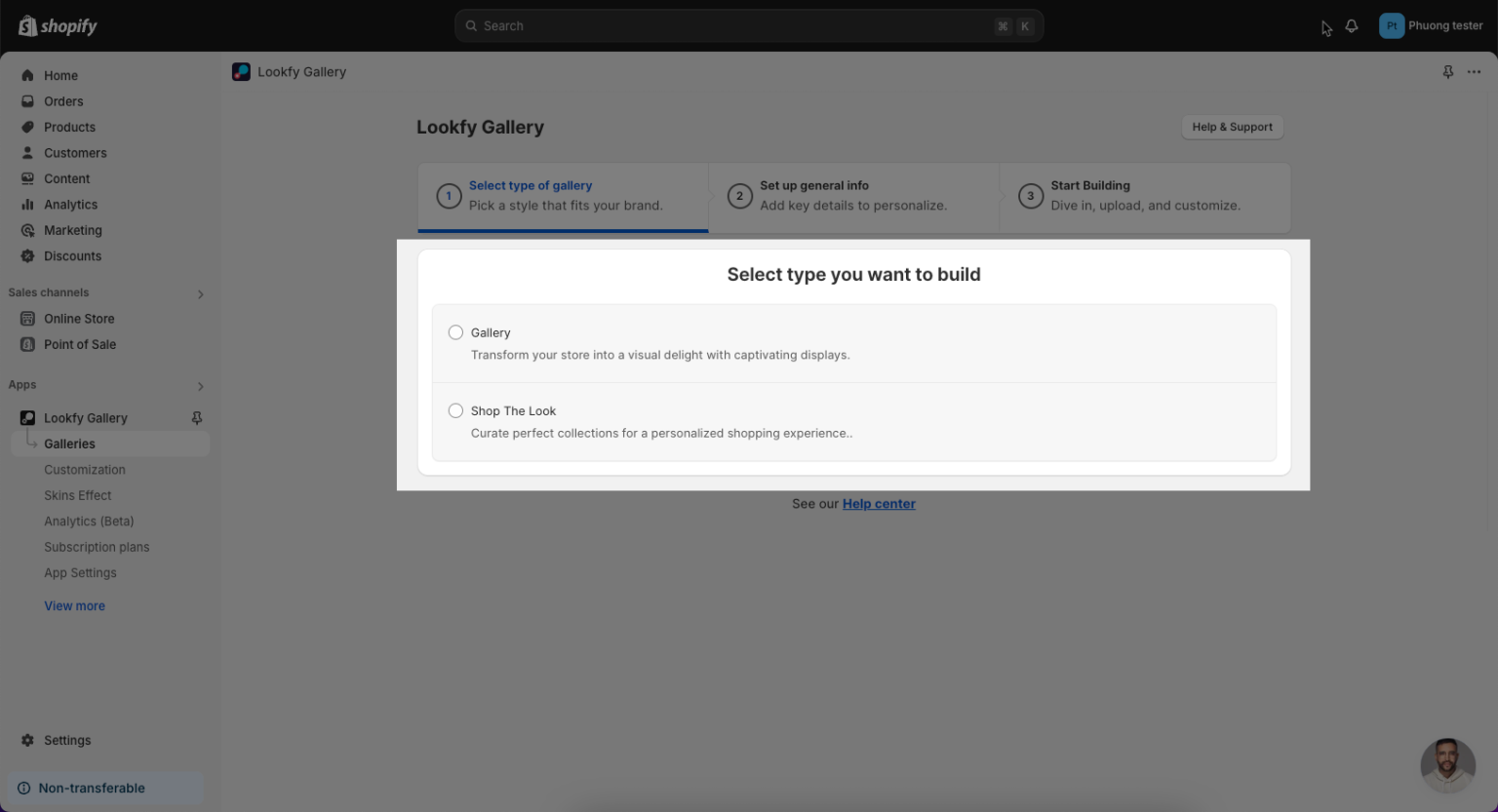
Task: Choose the Shop The Look option
Action: click(x=455, y=410)
